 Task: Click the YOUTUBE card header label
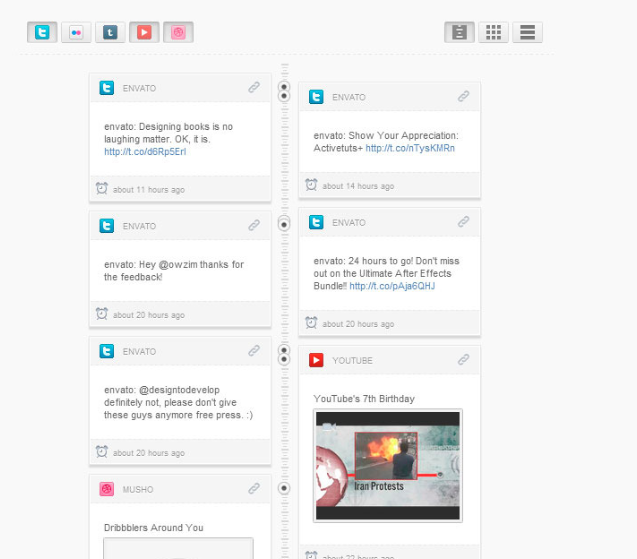(352, 361)
